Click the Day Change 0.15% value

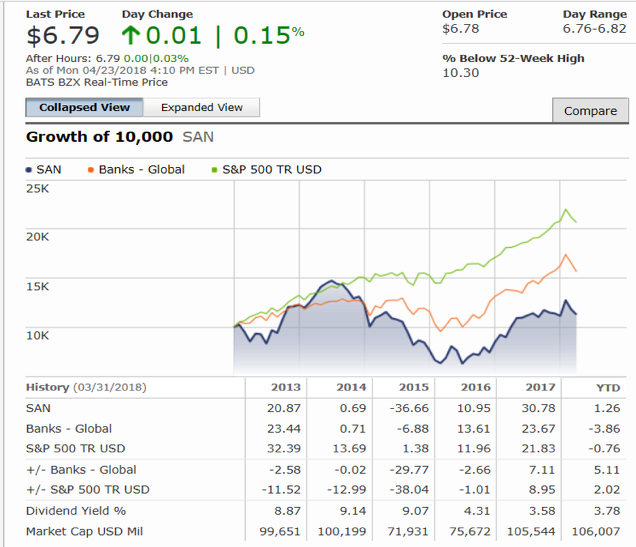(x=269, y=35)
